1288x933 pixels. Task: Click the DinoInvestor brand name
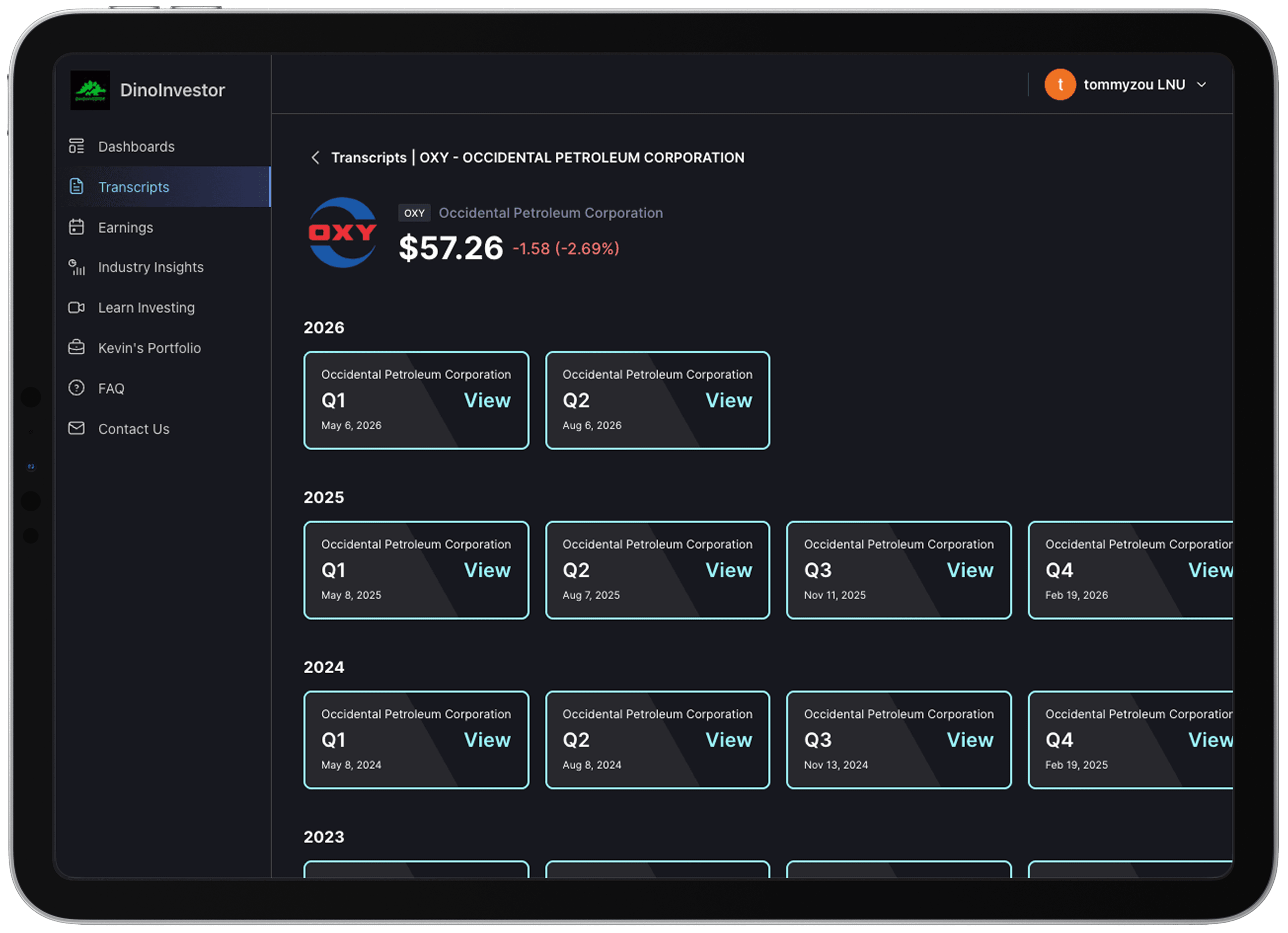click(173, 90)
